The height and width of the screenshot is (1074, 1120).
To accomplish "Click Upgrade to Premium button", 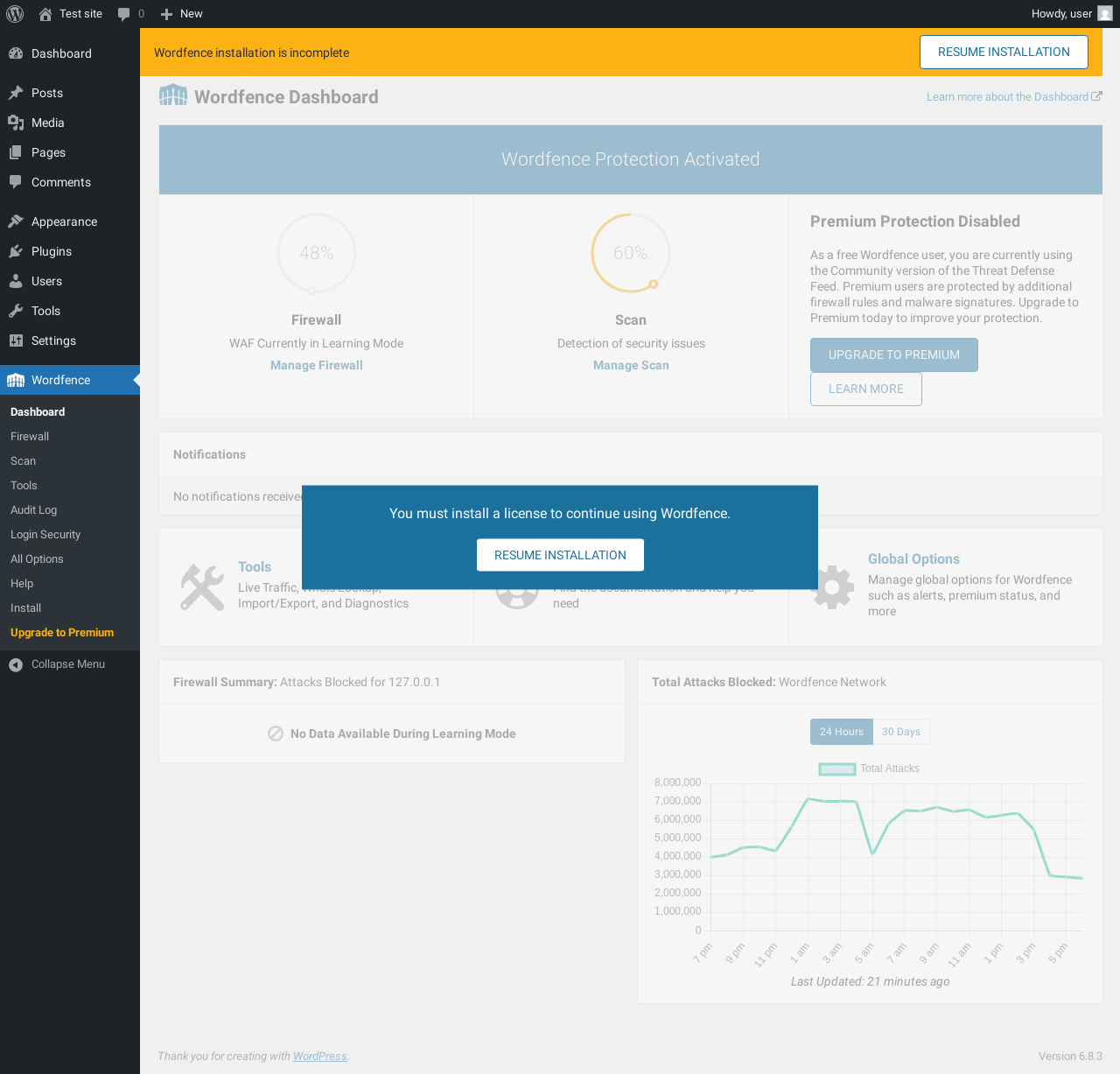I will (893, 354).
